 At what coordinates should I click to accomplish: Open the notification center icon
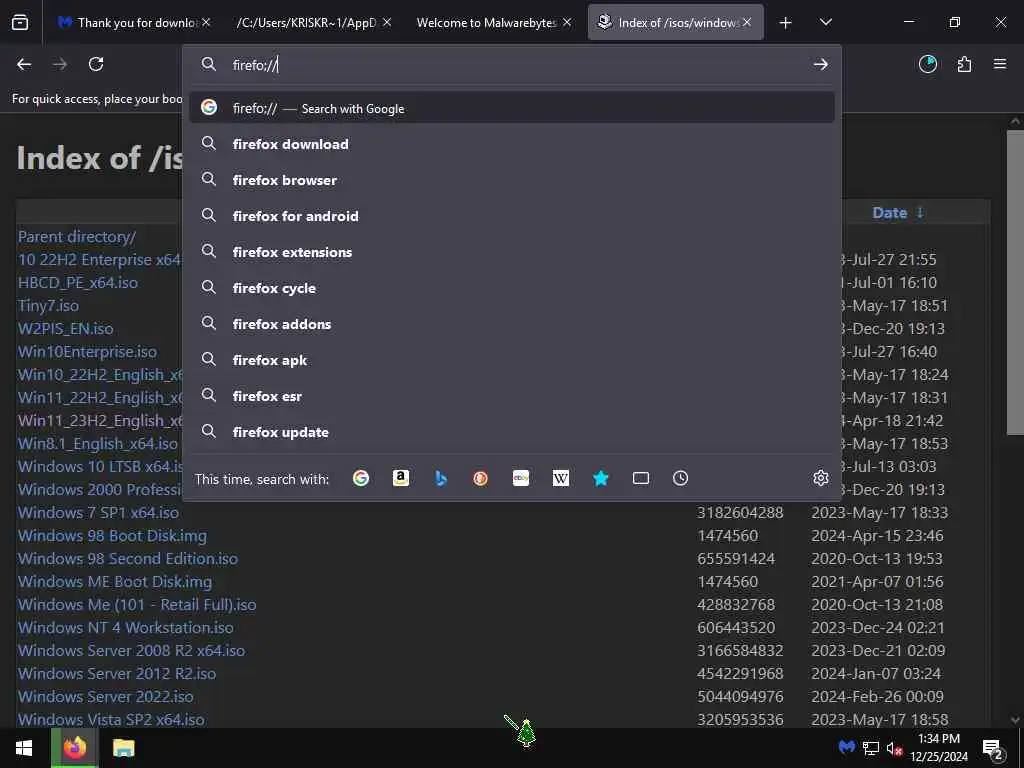coord(993,749)
